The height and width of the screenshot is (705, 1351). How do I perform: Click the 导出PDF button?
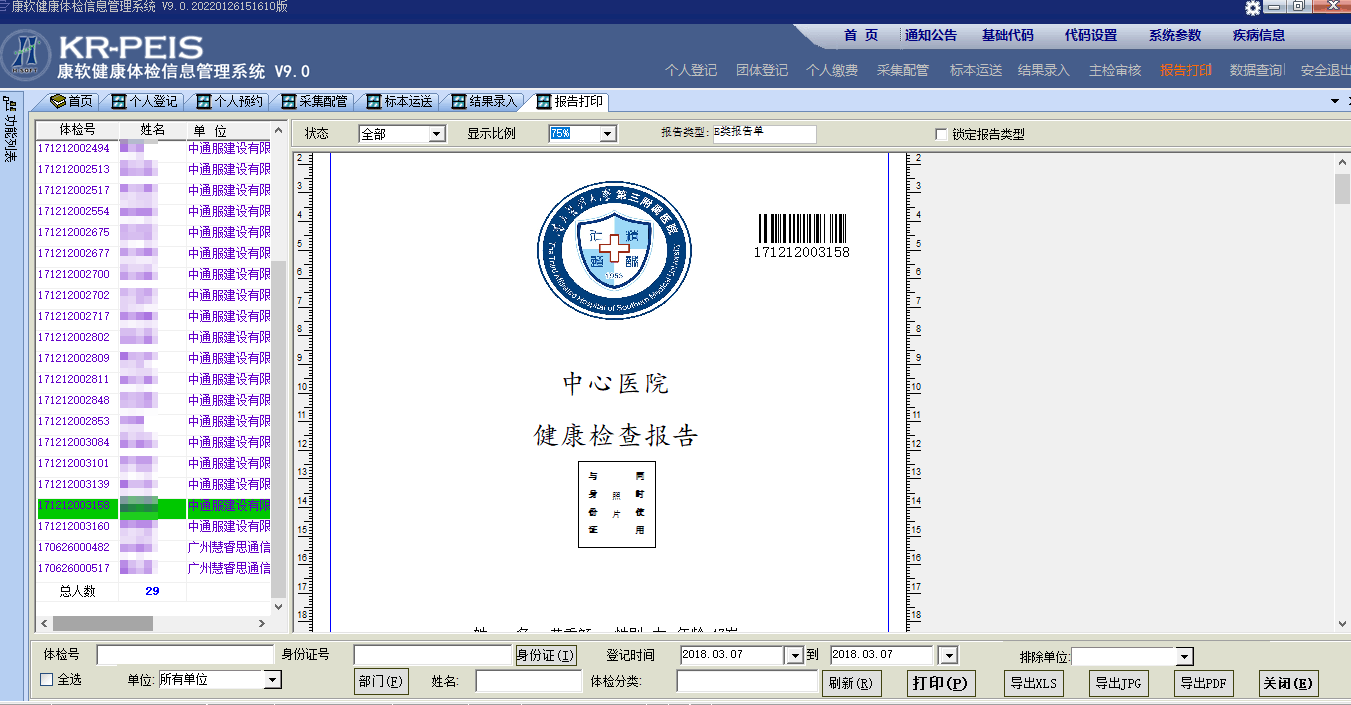tap(1205, 684)
